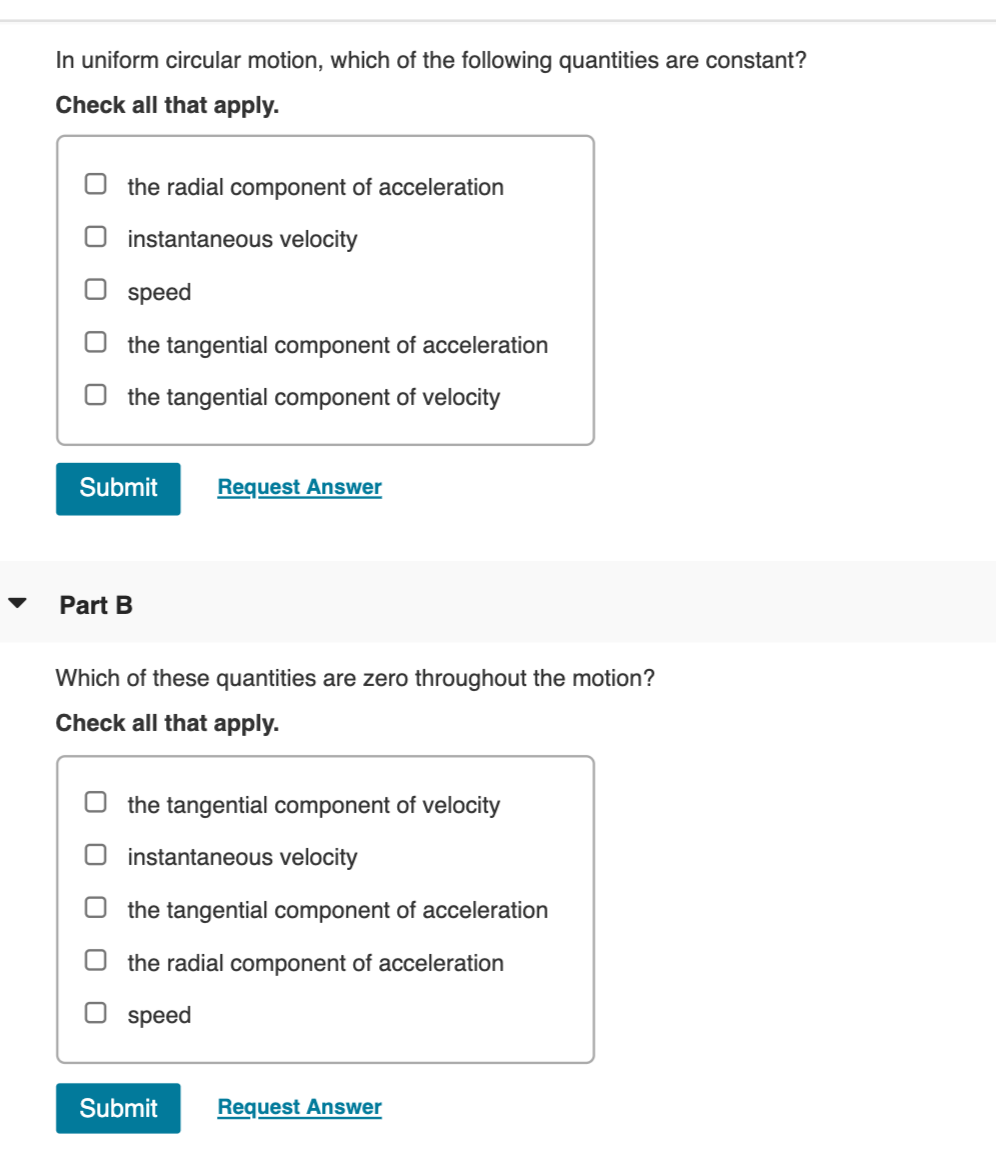The height and width of the screenshot is (1158, 996).
Task: Click the Part B section header label
Action: pos(96,606)
